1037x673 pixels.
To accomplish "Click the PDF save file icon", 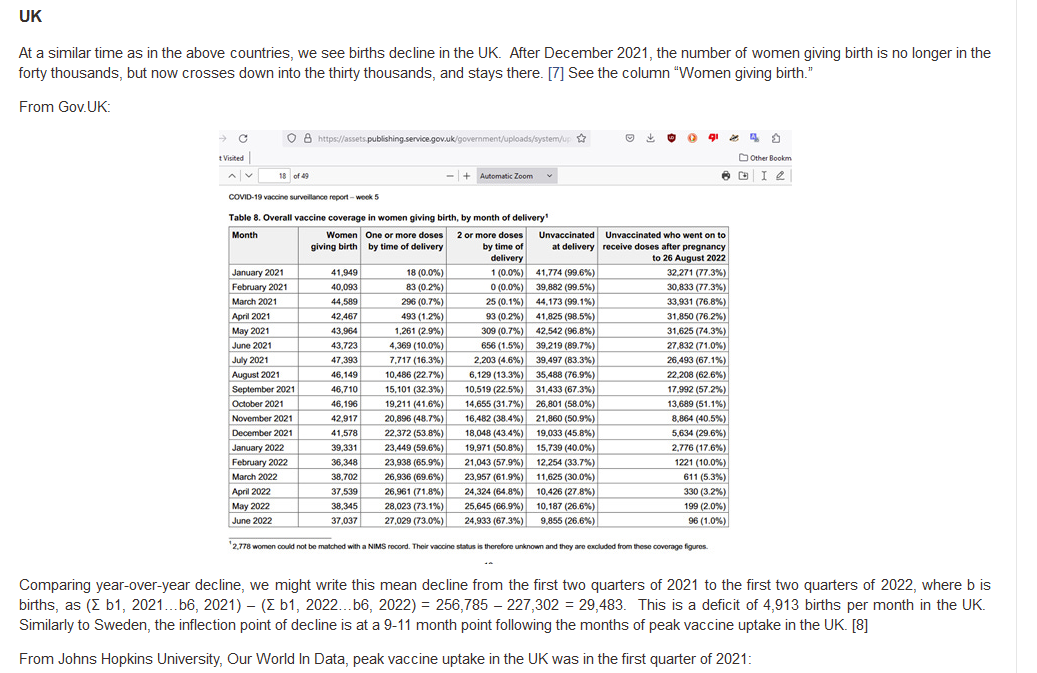I will [x=743, y=176].
